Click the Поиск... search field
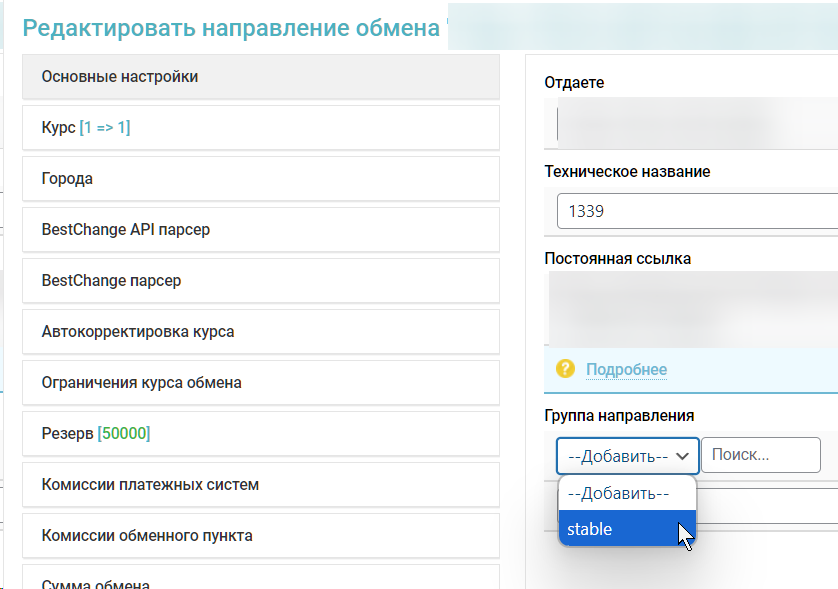 760,455
